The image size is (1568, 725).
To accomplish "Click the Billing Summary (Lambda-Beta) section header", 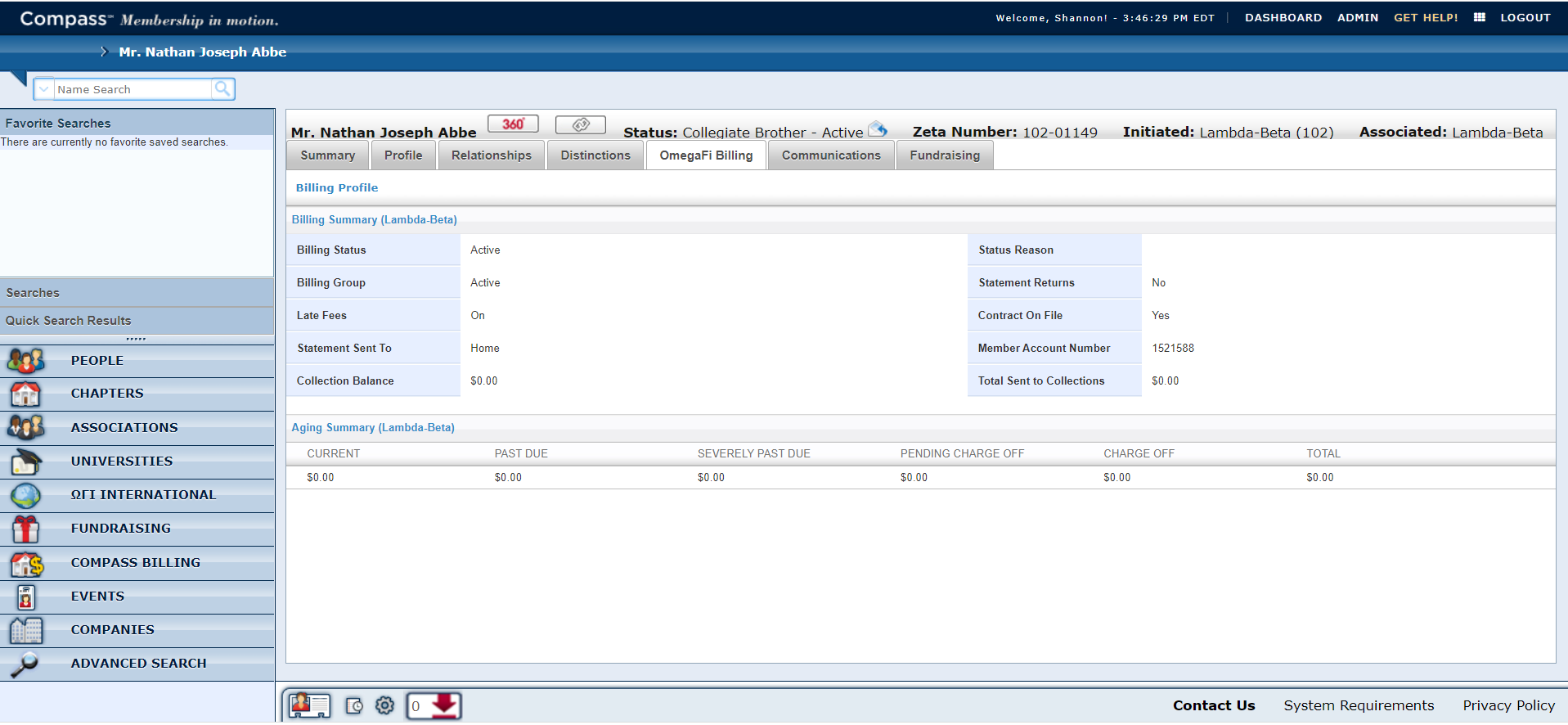I will coord(375,219).
